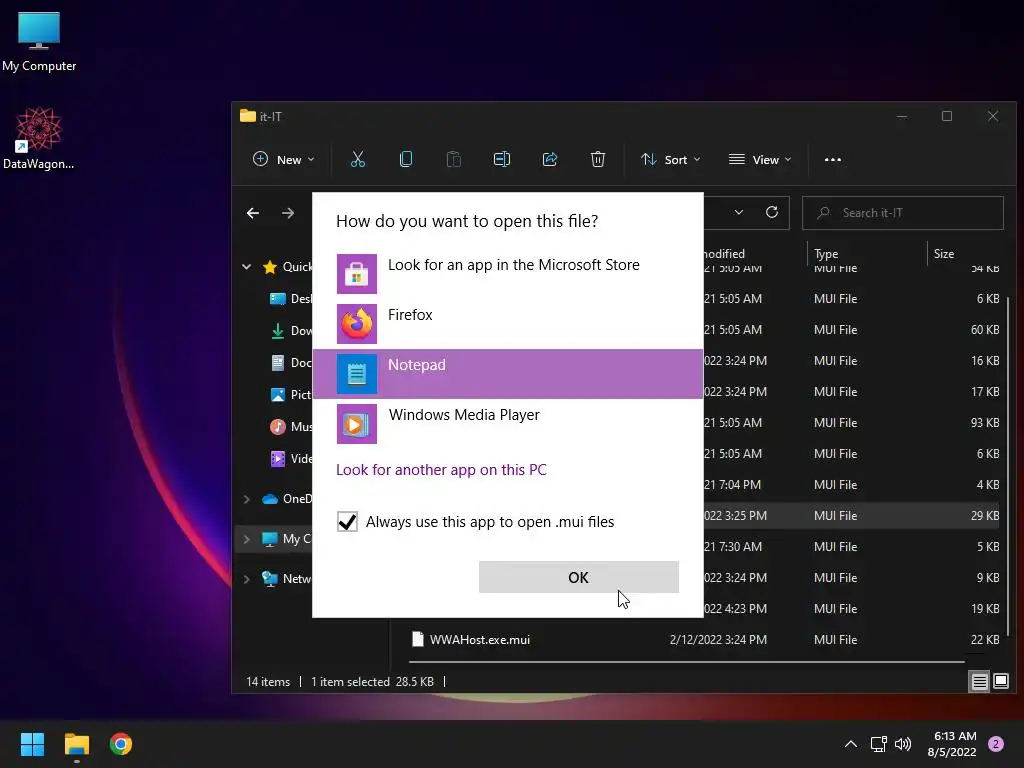
Task: Select the WWAHost.exe.mui file
Action: 479,640
